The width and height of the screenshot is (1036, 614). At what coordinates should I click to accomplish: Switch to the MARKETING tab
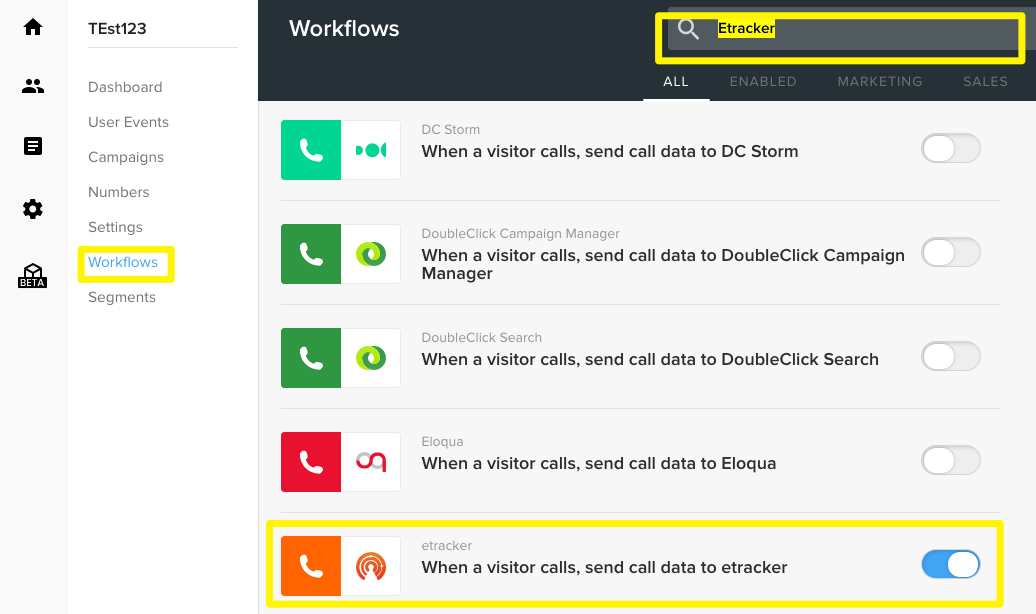click(x=880, y=82)
